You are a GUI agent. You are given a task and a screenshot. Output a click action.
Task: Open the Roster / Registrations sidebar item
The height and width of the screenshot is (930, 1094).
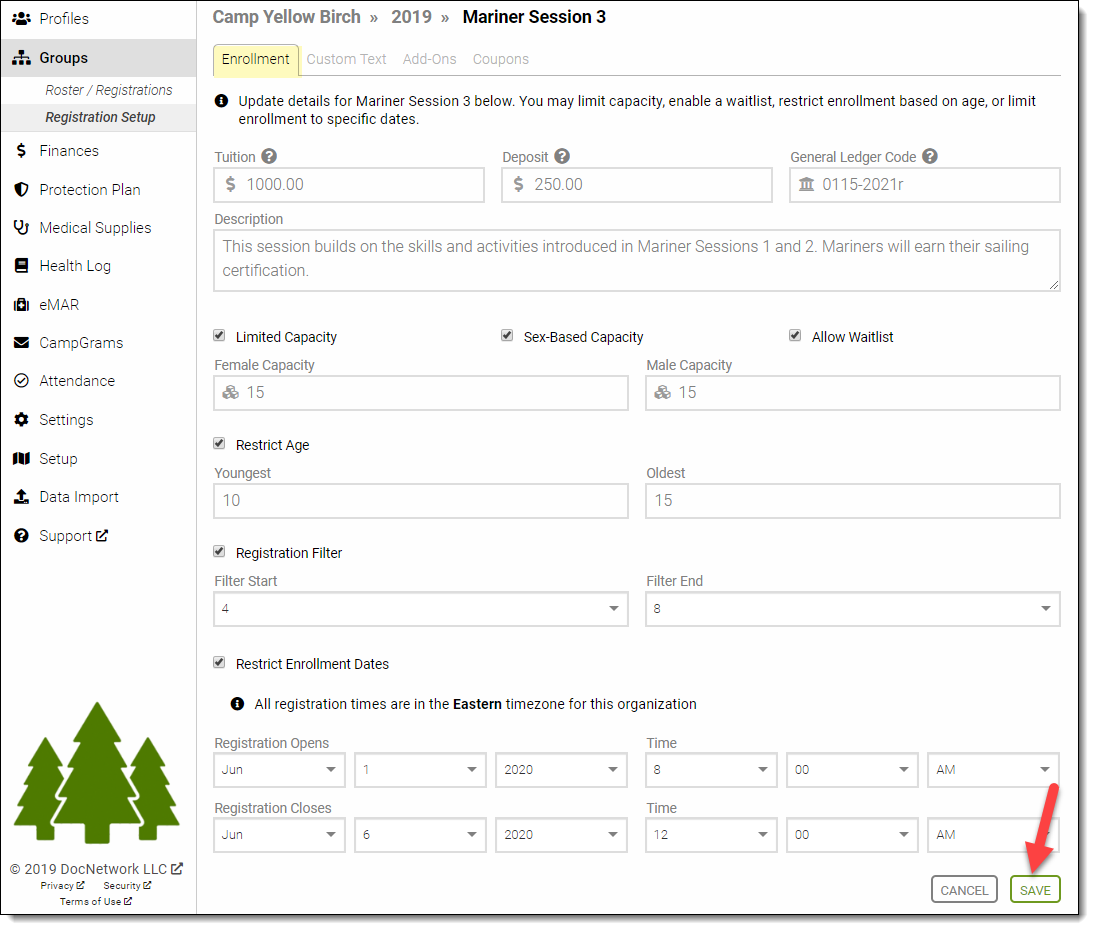(x=108, y=90)
